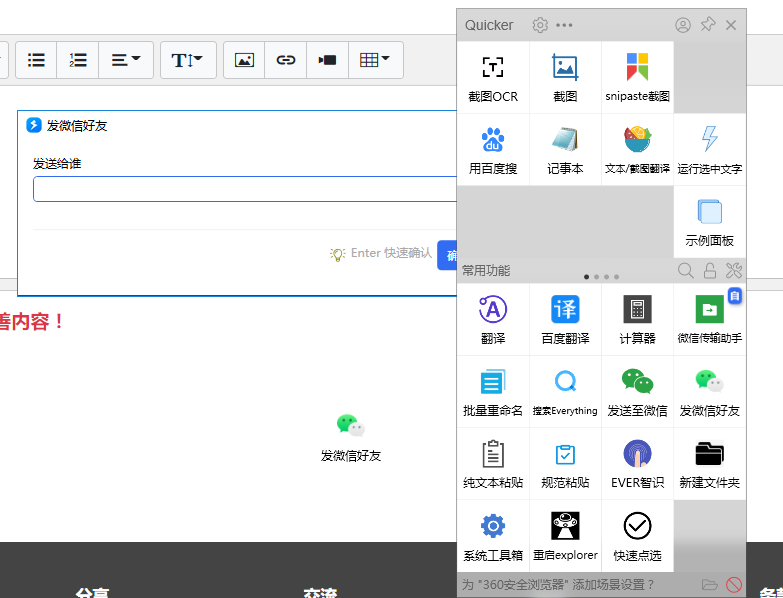Open Quicker more options ellipsis
The image size is (783, 598).
click(564, 25)
